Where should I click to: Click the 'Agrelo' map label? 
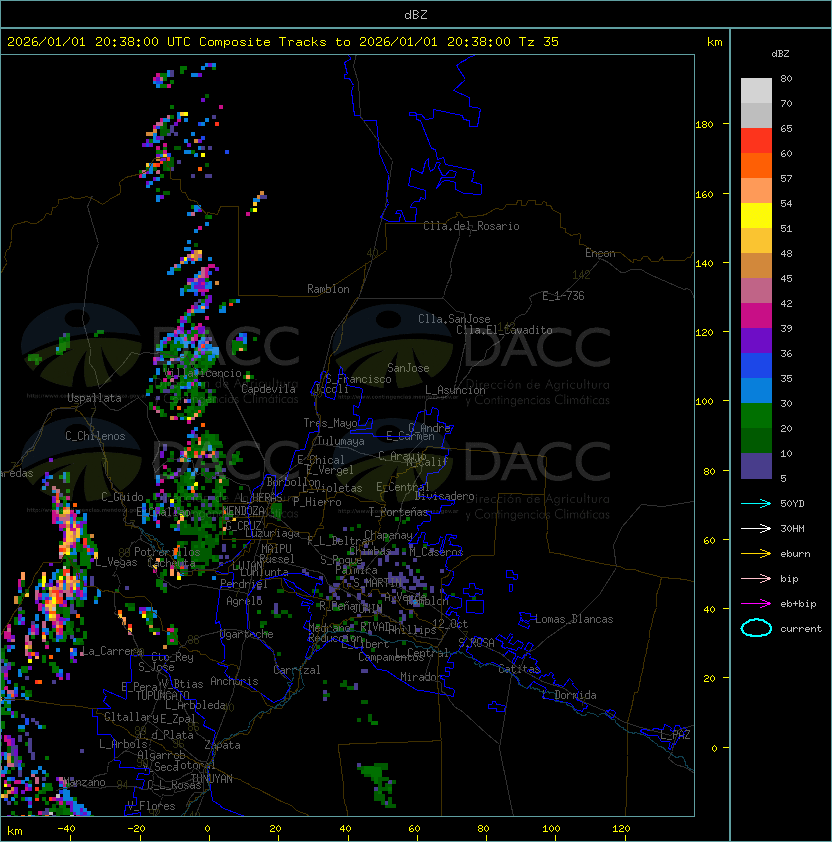[x=244, y=601]
